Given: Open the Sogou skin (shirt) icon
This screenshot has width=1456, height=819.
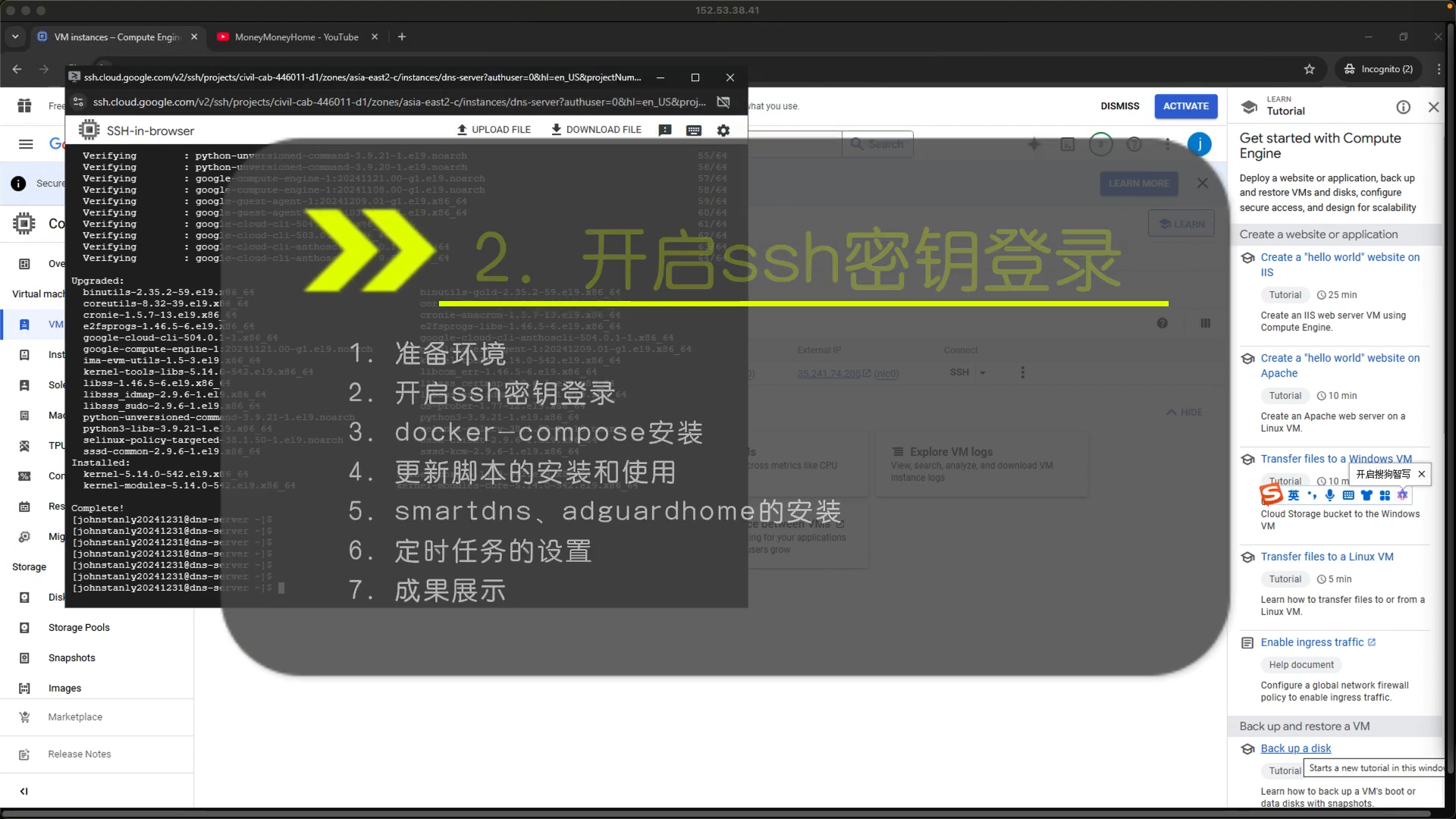Looking at the screenshot, I should [1367, 495].
